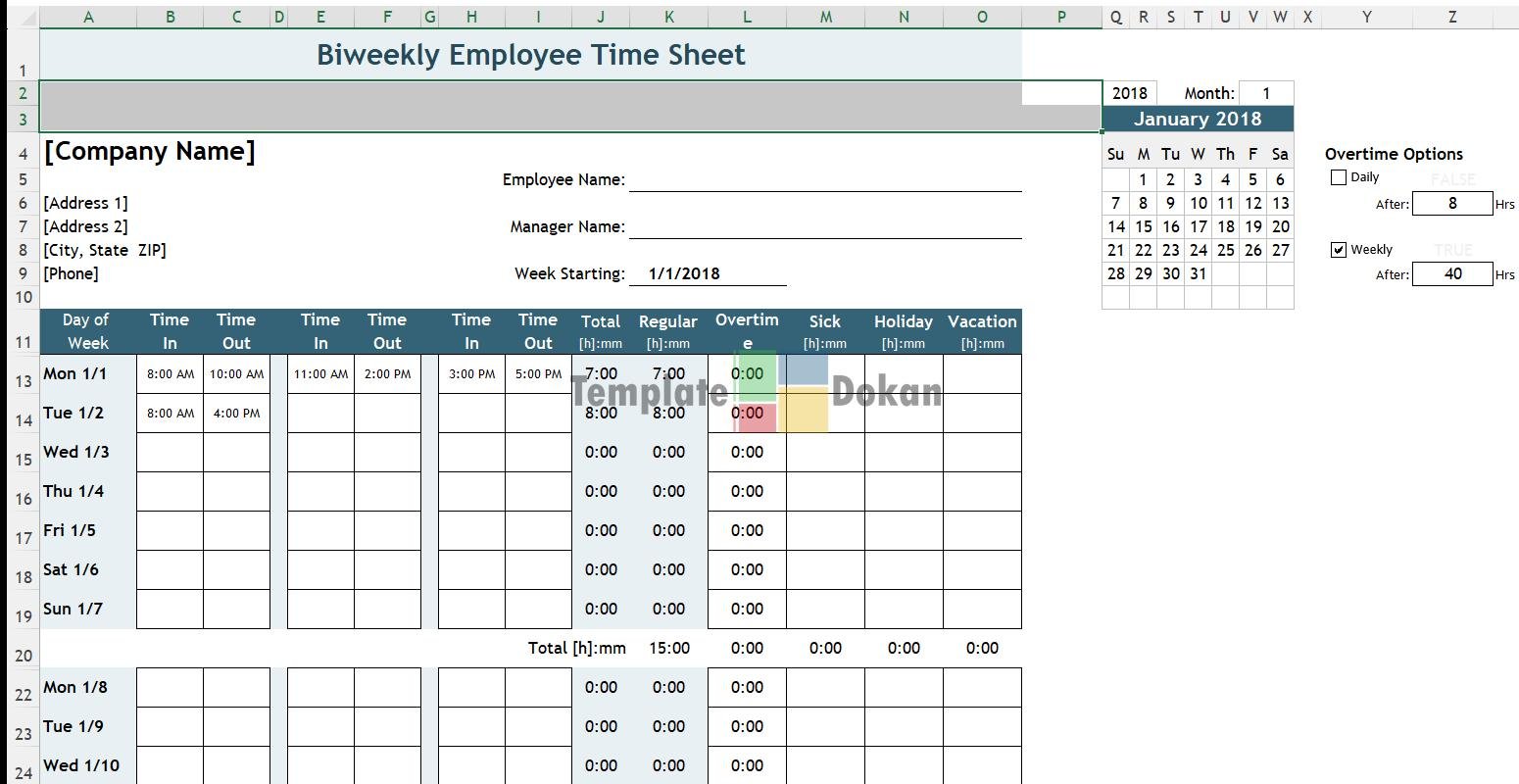
Task: Click the Manager Name entry line
Action: pyautogui.click(x=824, y=226)
